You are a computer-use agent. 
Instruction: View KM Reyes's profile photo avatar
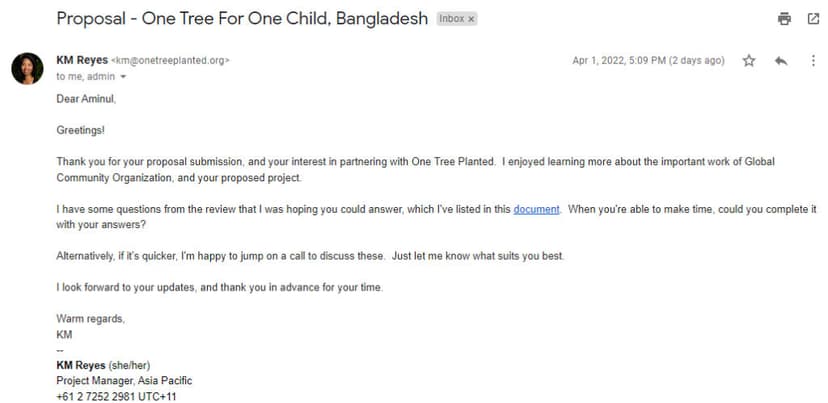tap(27, 69)
